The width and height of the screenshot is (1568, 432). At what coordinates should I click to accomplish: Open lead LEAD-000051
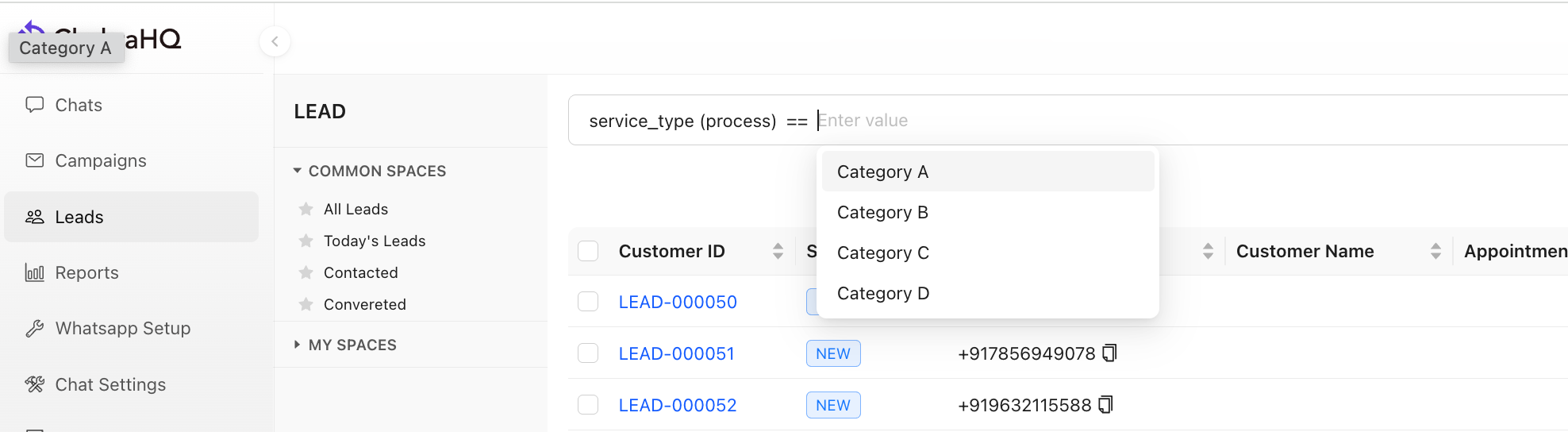pos(676,353)
